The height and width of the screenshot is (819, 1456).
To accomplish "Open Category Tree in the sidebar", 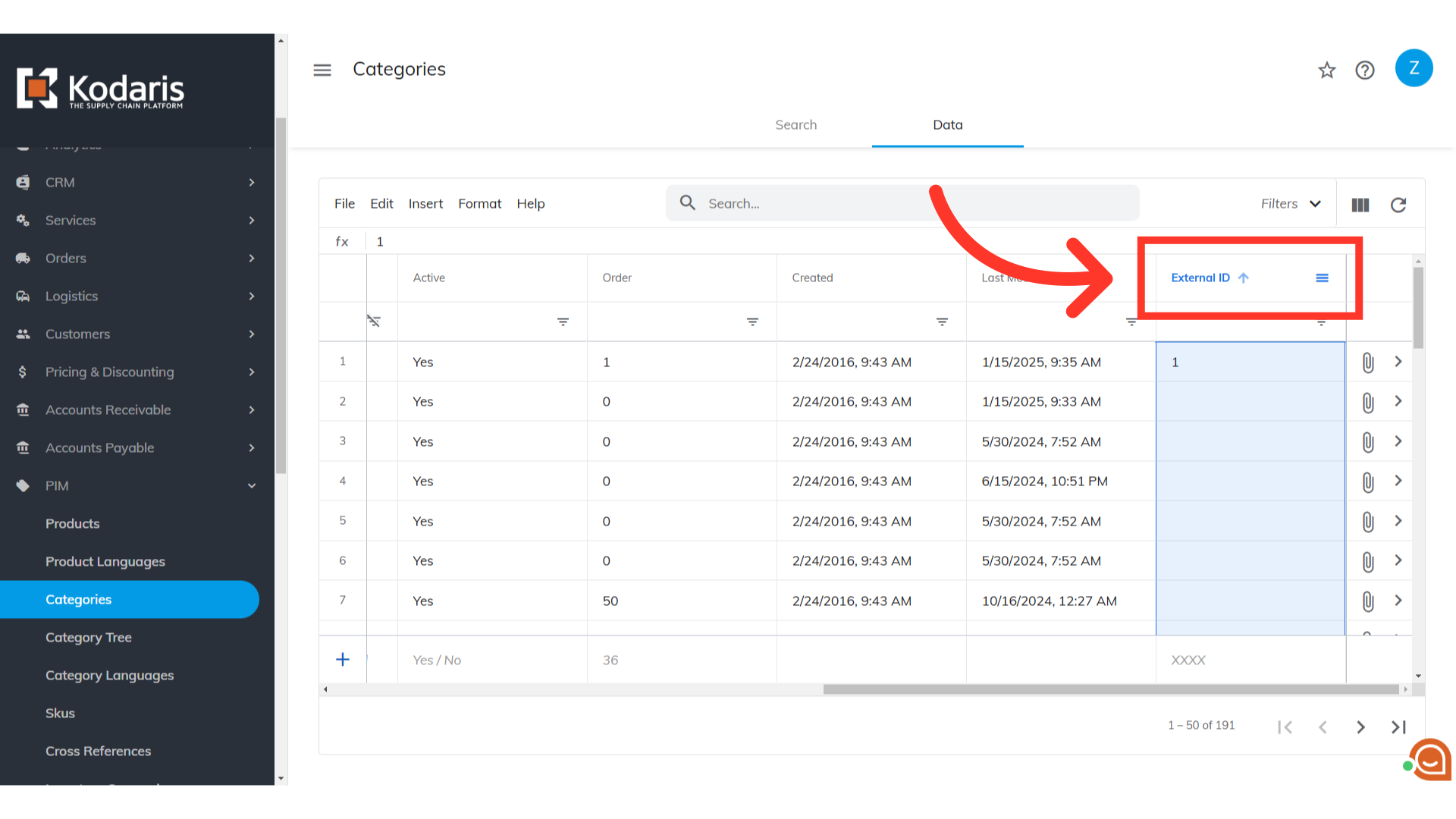I will point(89,638).
